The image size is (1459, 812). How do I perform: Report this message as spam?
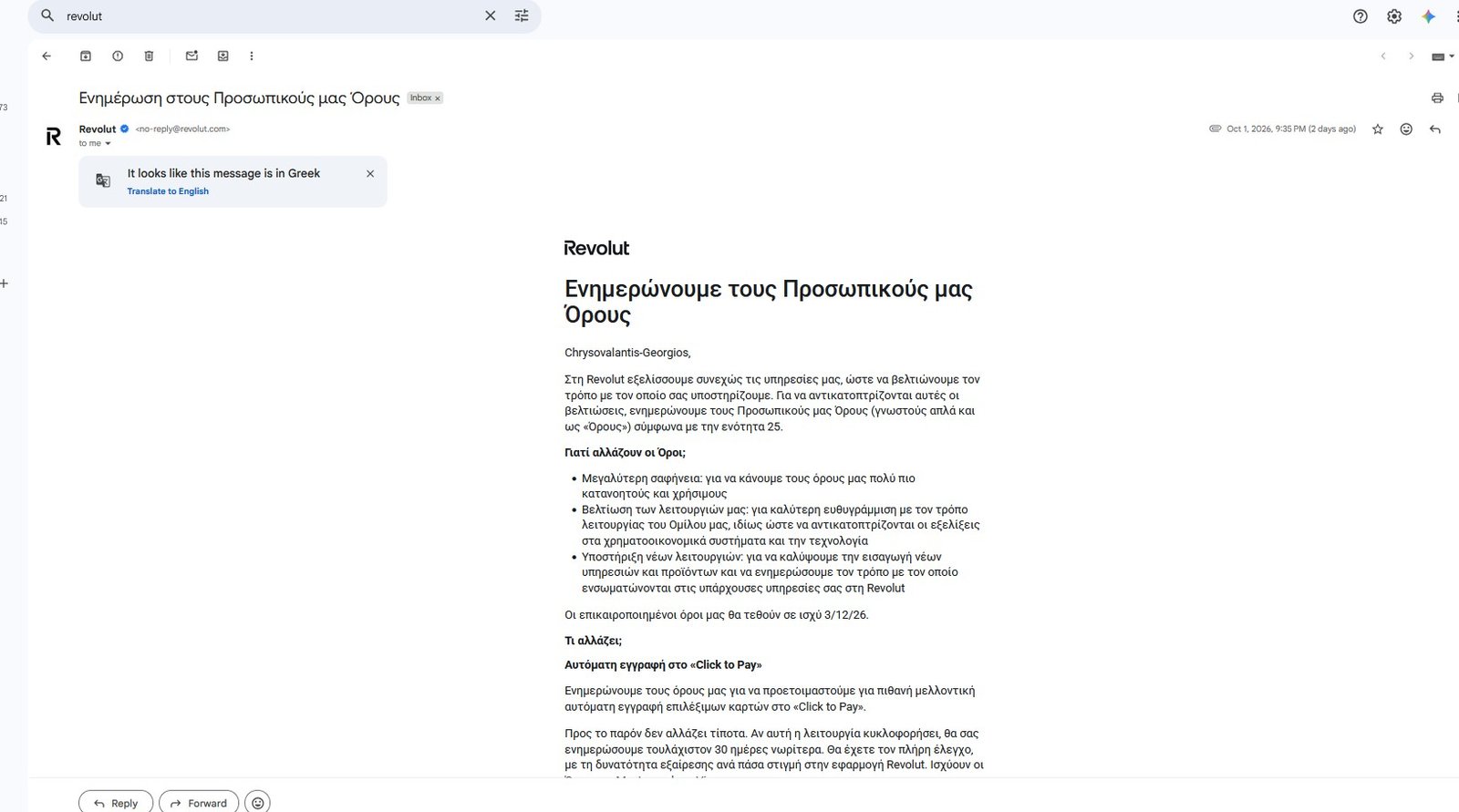click(x=118, y=56)
